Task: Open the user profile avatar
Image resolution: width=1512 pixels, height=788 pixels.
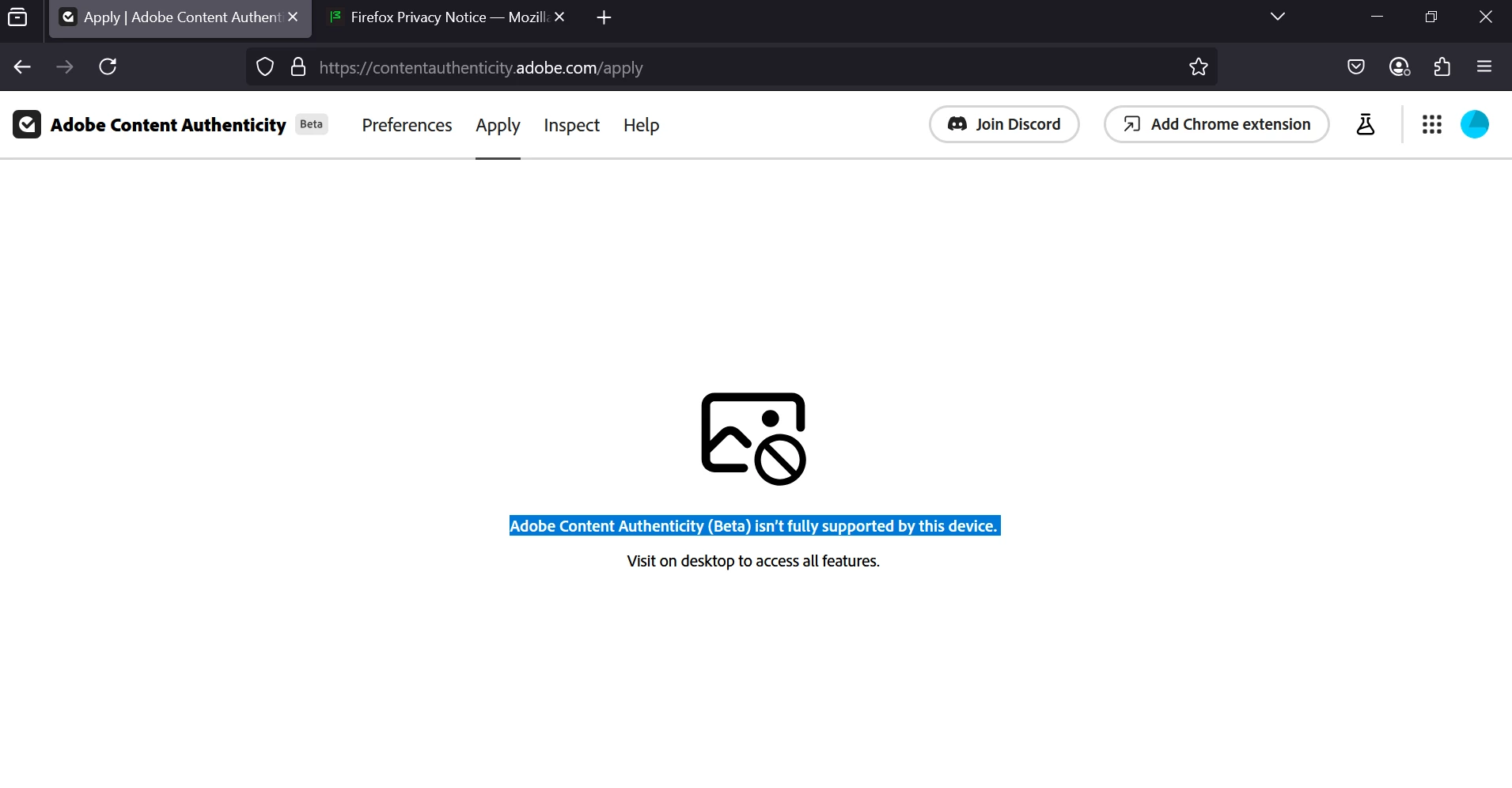Action: 1474,124
